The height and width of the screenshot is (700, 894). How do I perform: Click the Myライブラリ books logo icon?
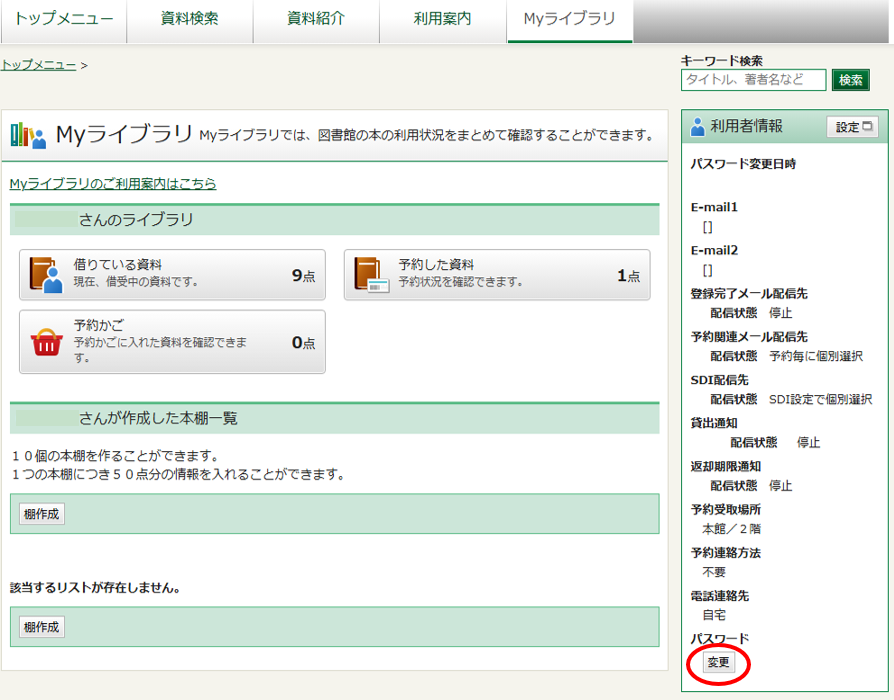click(28, 135)
